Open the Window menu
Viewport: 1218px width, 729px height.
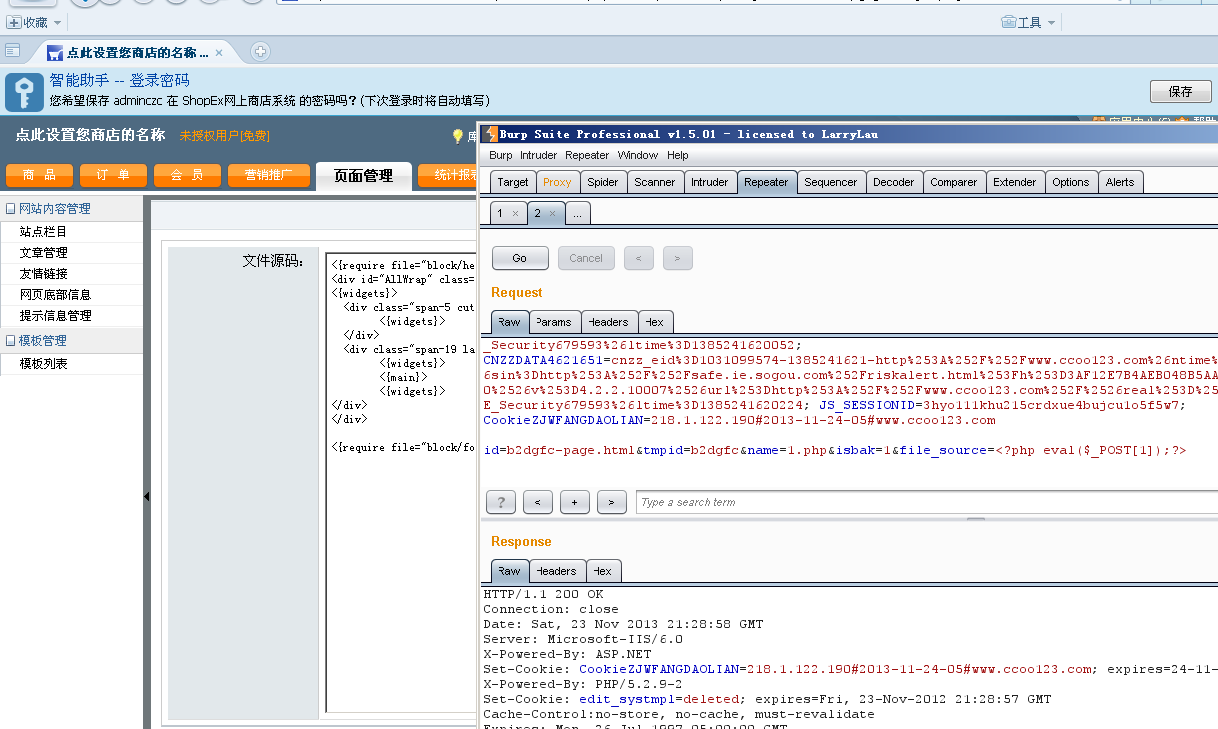pyautogui.click(x=637, y=155)
